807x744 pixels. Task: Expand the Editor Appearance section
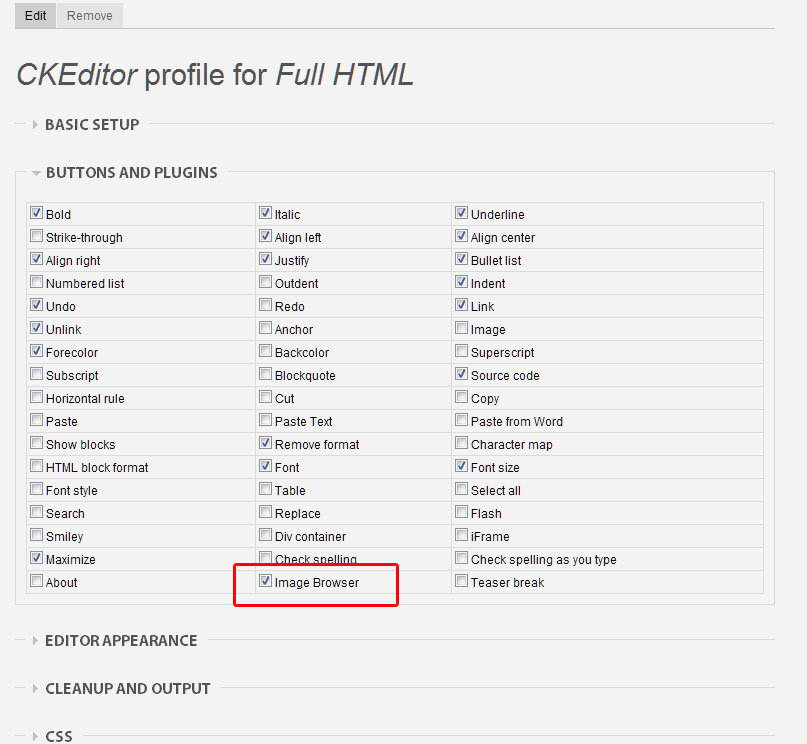(x=35, y=641)
